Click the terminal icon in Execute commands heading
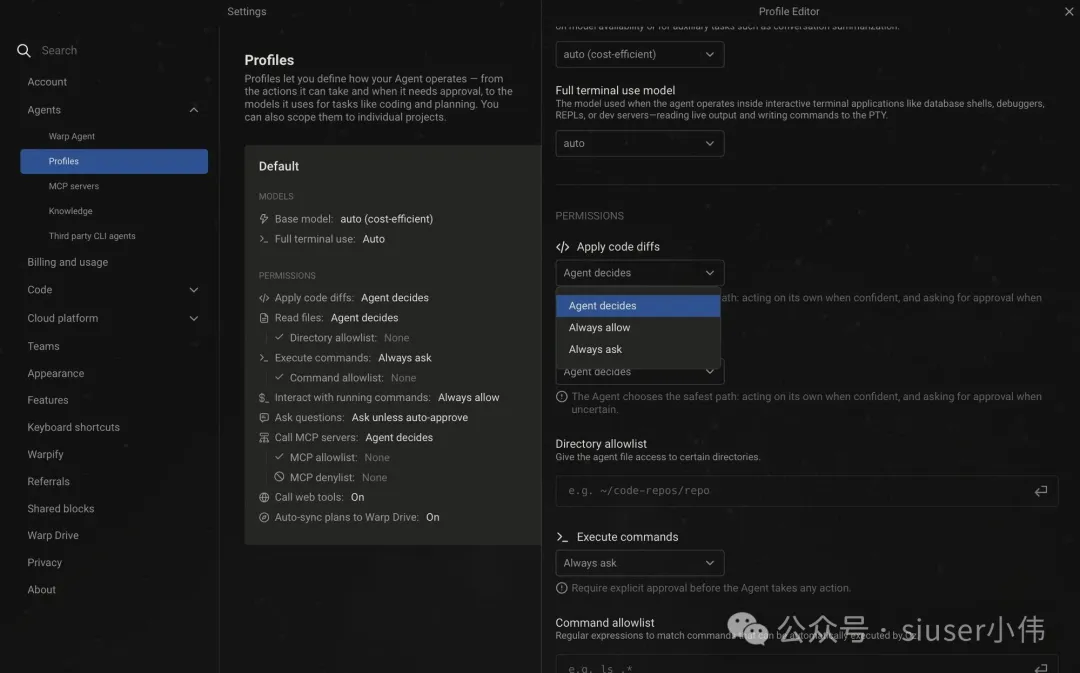 pos(562,537)
